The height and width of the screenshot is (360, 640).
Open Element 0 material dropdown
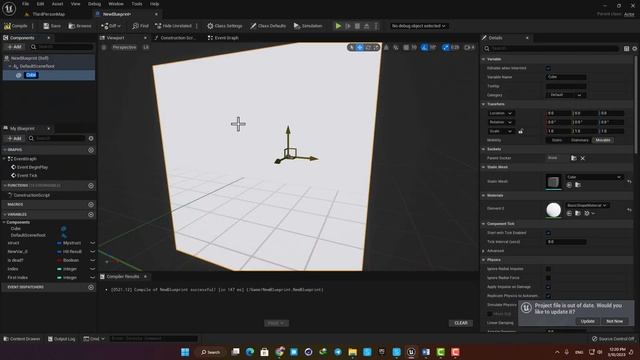(587, 205)
